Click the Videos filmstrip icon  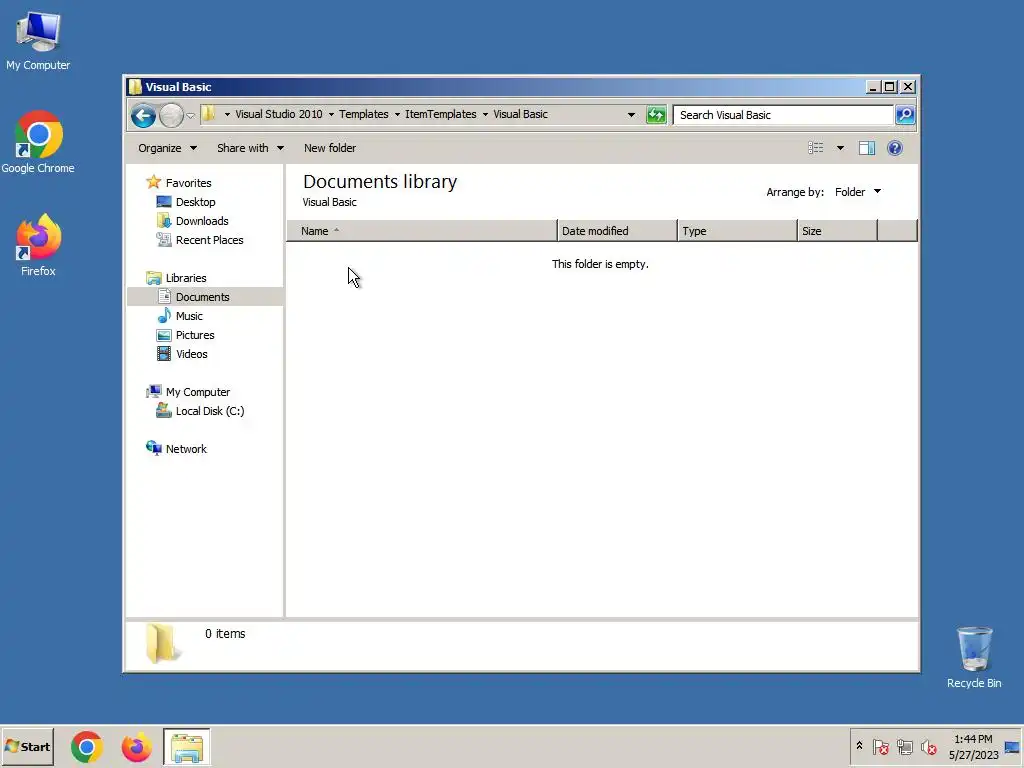[x=164, y=353]
